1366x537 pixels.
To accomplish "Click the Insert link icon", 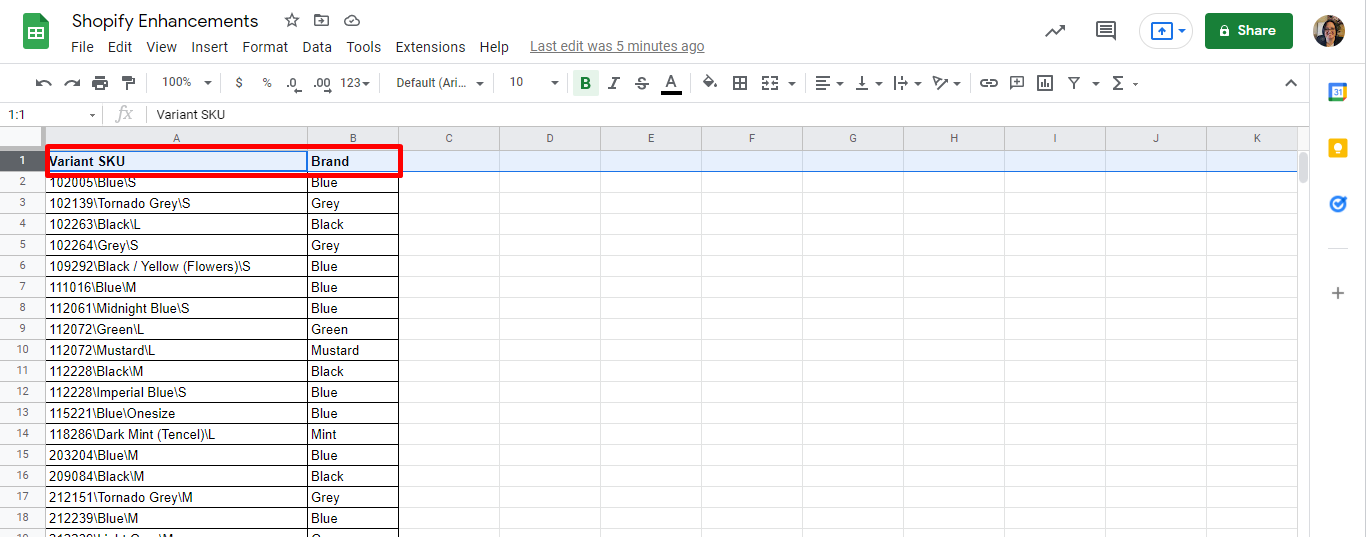I will tap(988, 83).
